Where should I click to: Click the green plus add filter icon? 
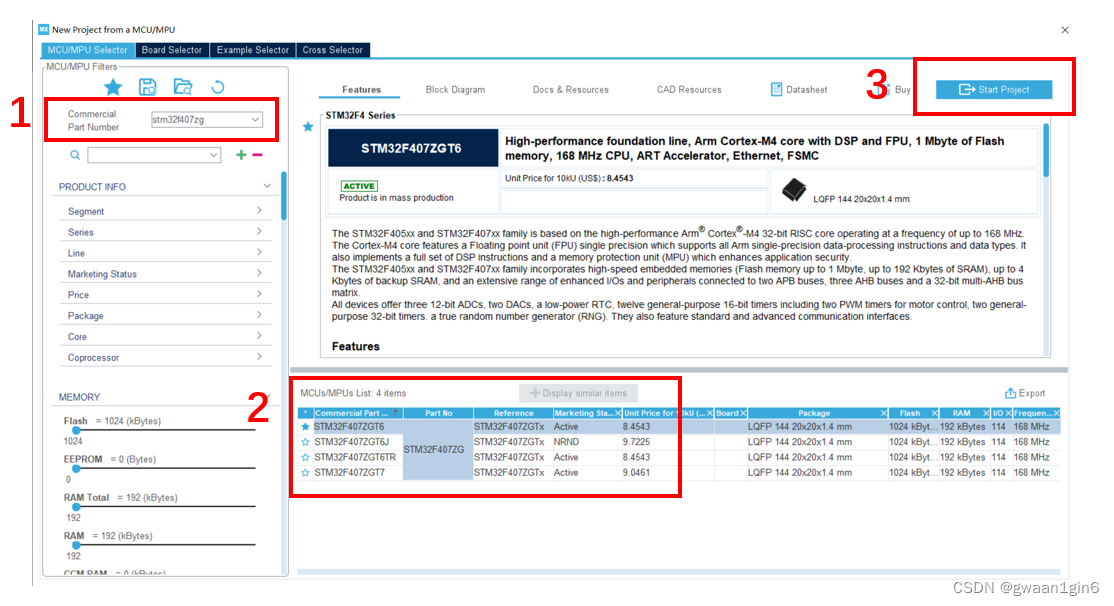(242, 155)
